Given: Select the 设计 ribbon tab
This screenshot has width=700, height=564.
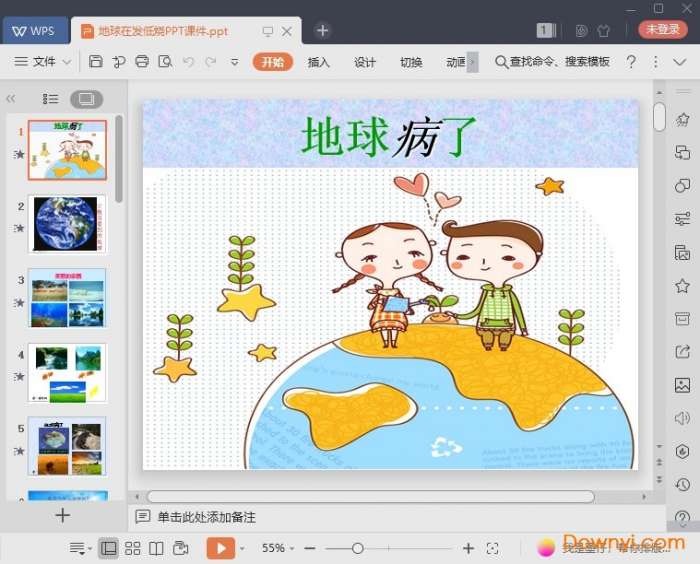Looking at the screenshot, I should [x=365, y=62].
